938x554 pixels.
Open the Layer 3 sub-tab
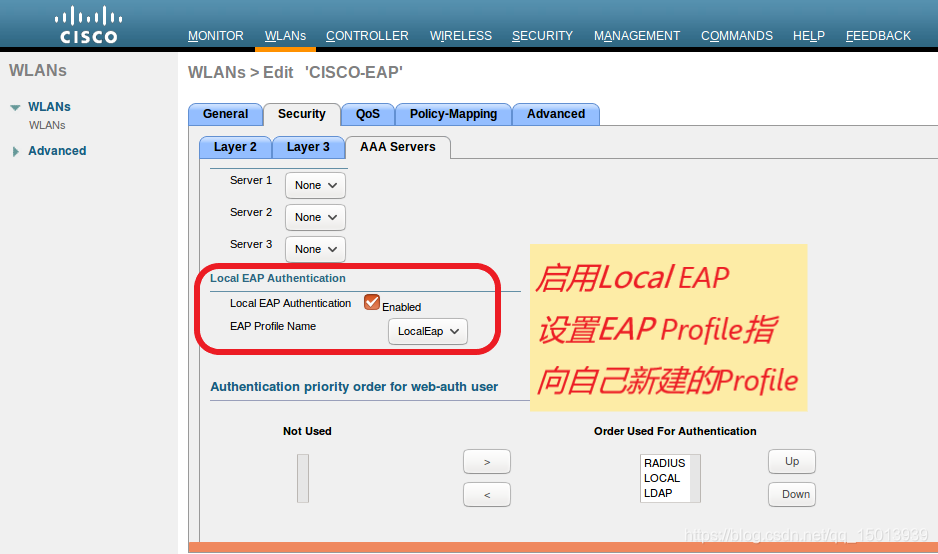pos(308,147)
